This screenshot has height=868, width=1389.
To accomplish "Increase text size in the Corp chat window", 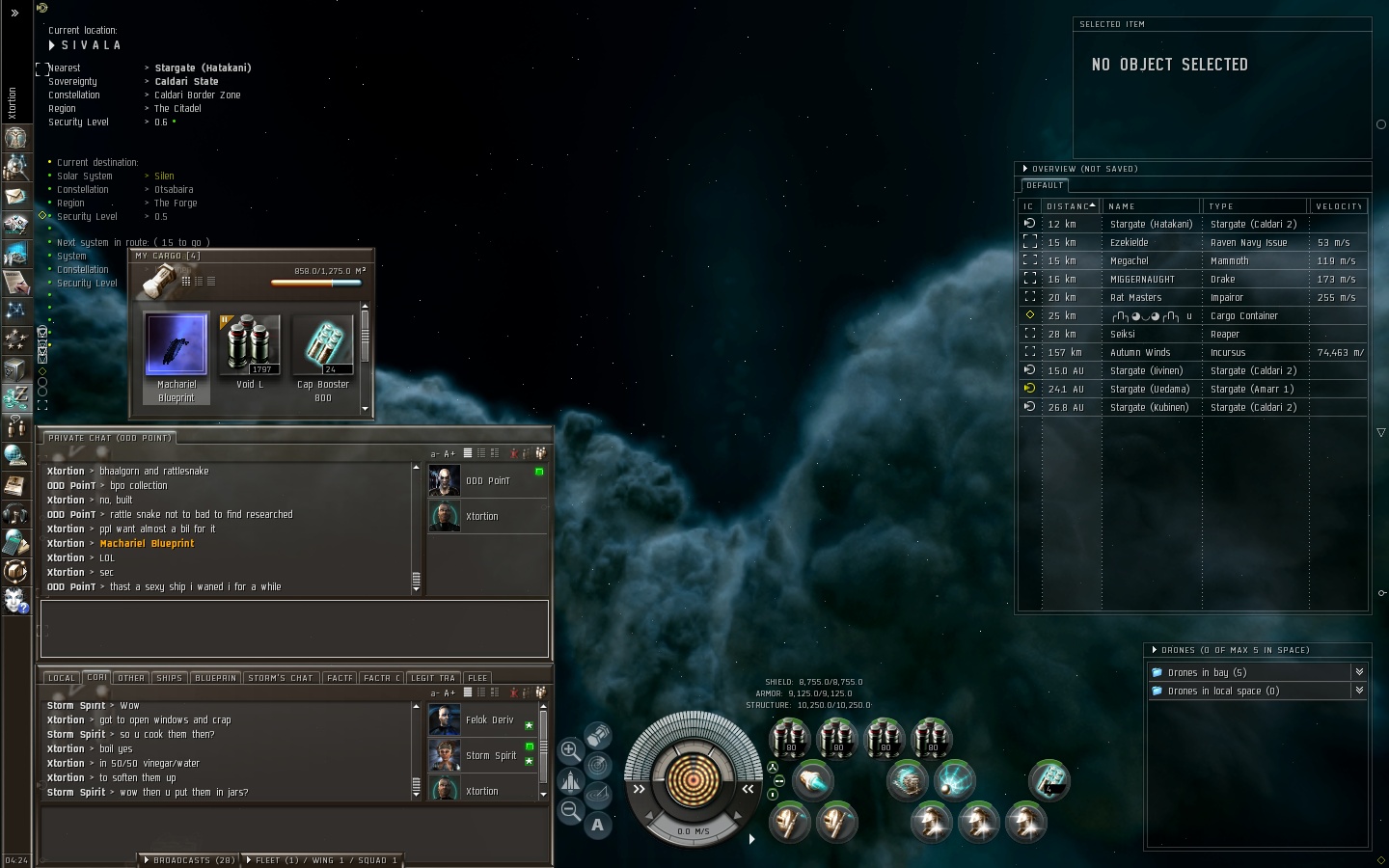I will (449, 692).
